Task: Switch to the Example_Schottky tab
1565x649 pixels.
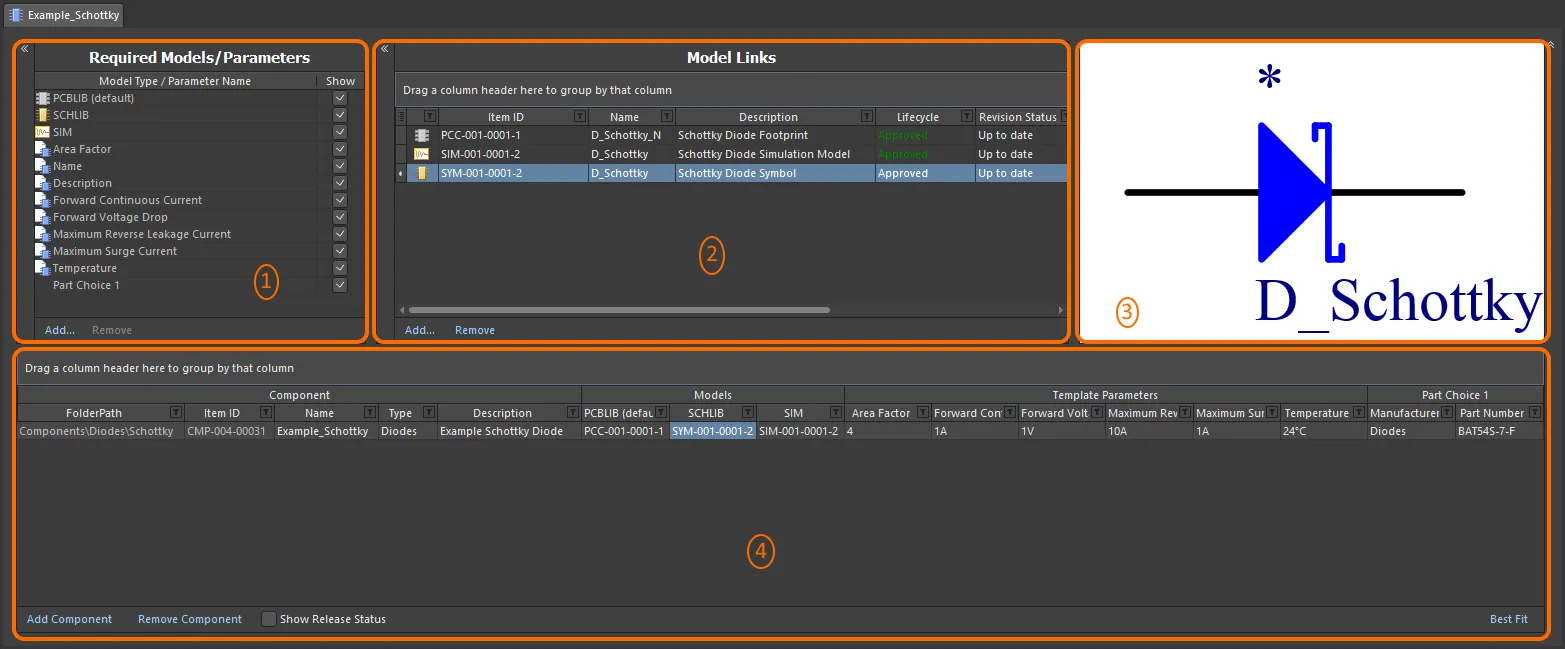Action: [64, 15]
